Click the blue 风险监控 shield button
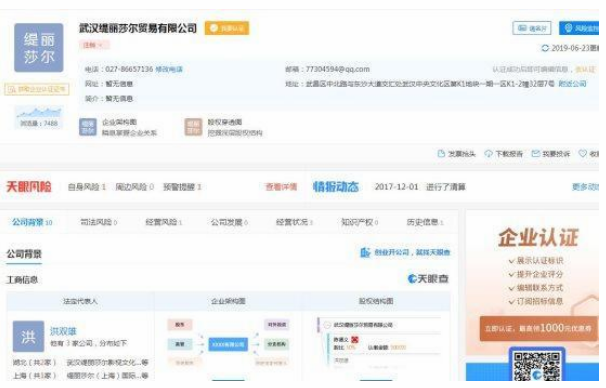This screenshot has height=388, width=606. (580, 28)
